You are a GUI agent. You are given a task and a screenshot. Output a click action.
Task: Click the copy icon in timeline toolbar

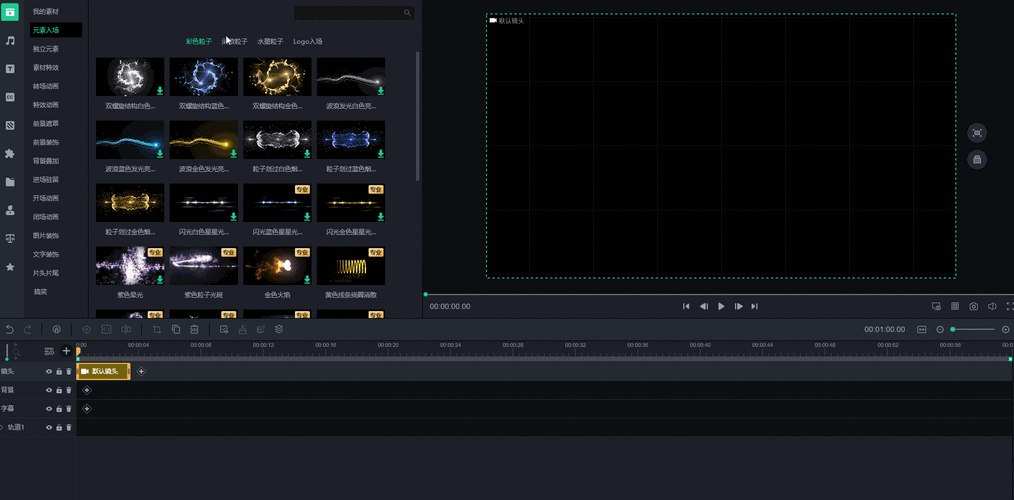[x=176, y=329]
